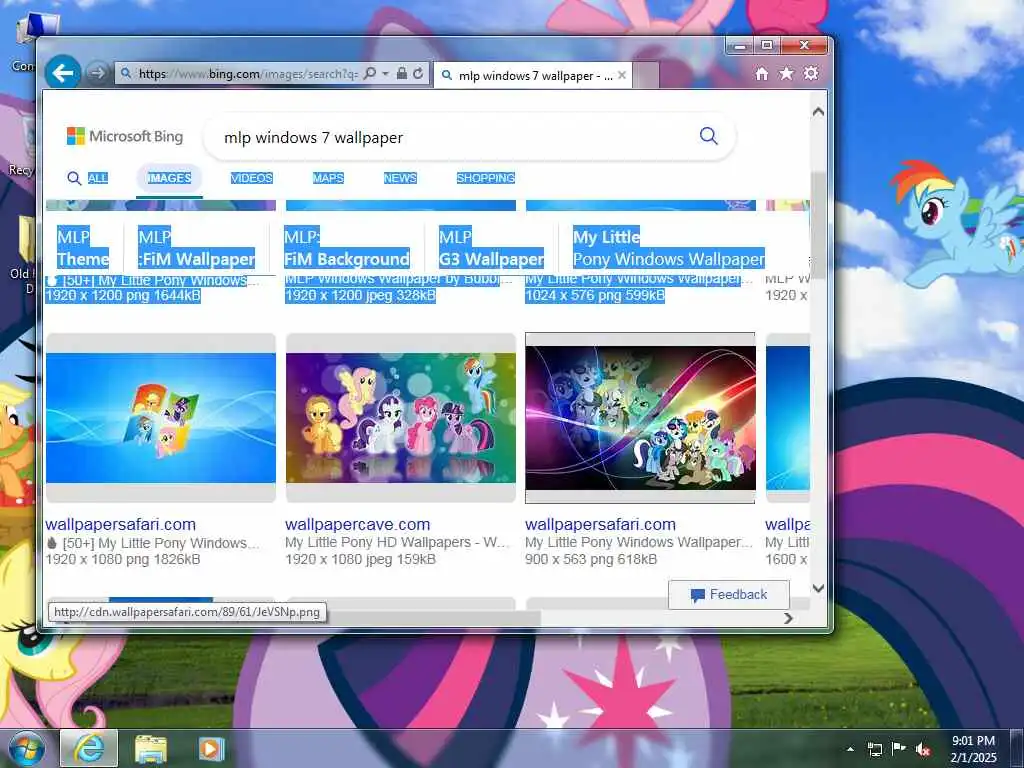This screenshot has width=1024, height=768.
Task: Show hidden tray icons arrow
Action: point(850,749)
